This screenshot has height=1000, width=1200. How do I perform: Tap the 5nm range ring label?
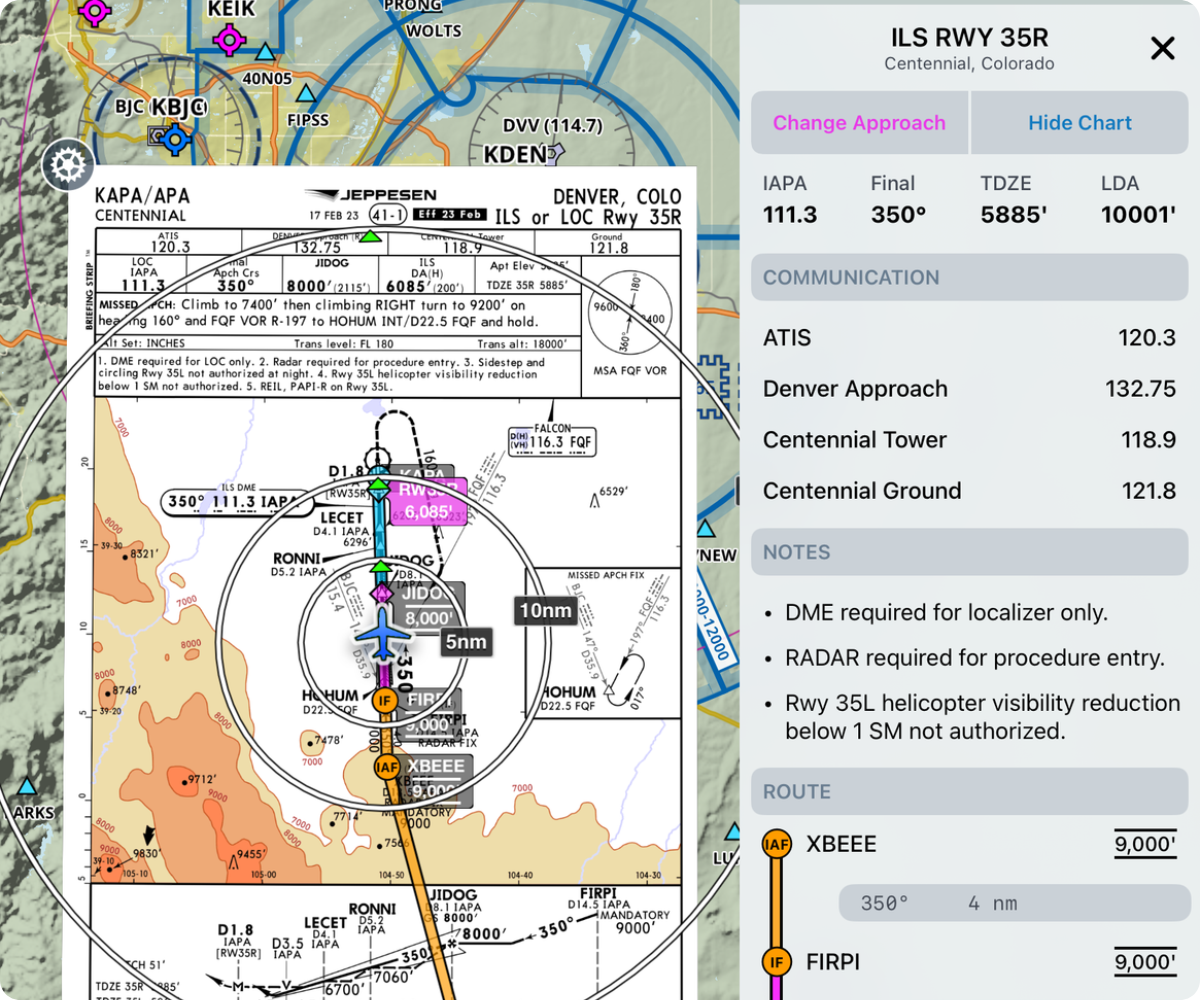[x=467, y=642]
